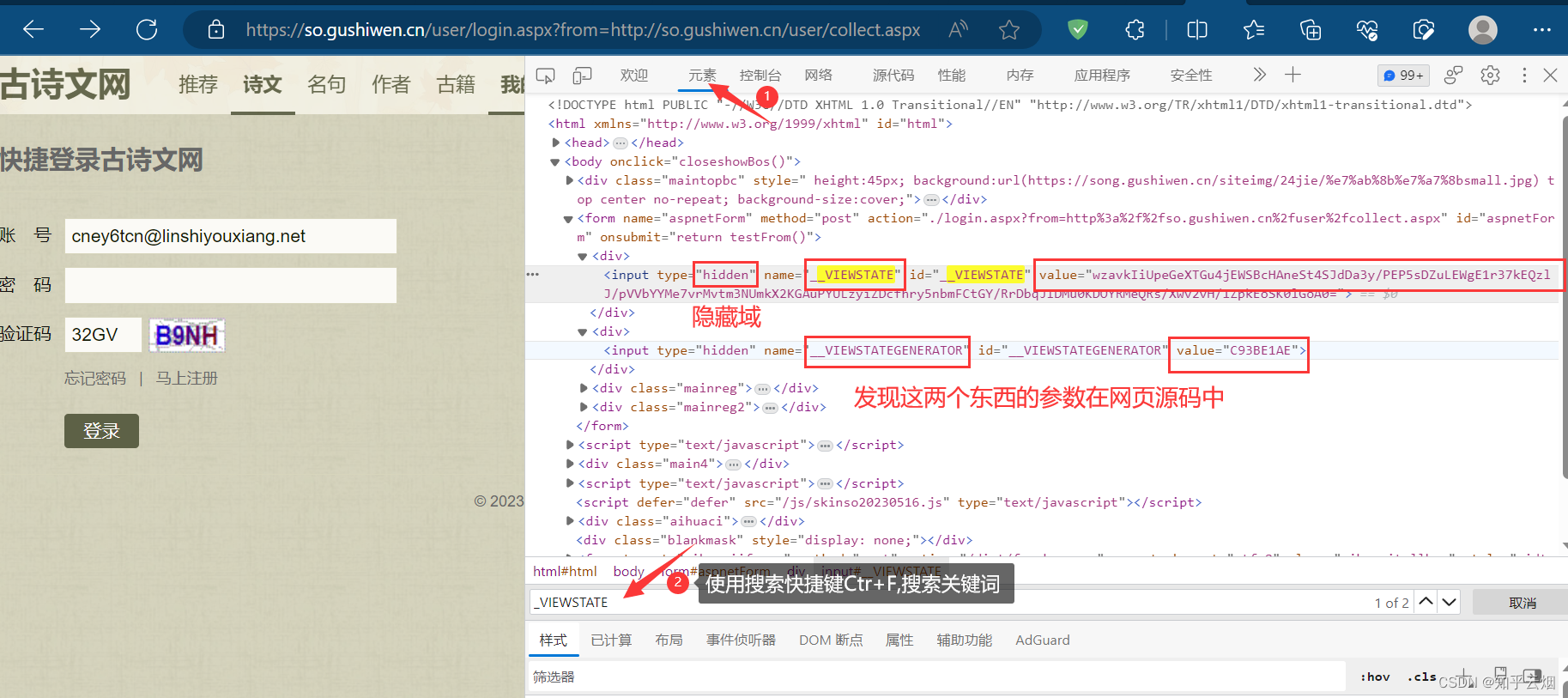Collapse the form aspnetForm node
Screen dimensions: 1568x698
coord(568,219)
